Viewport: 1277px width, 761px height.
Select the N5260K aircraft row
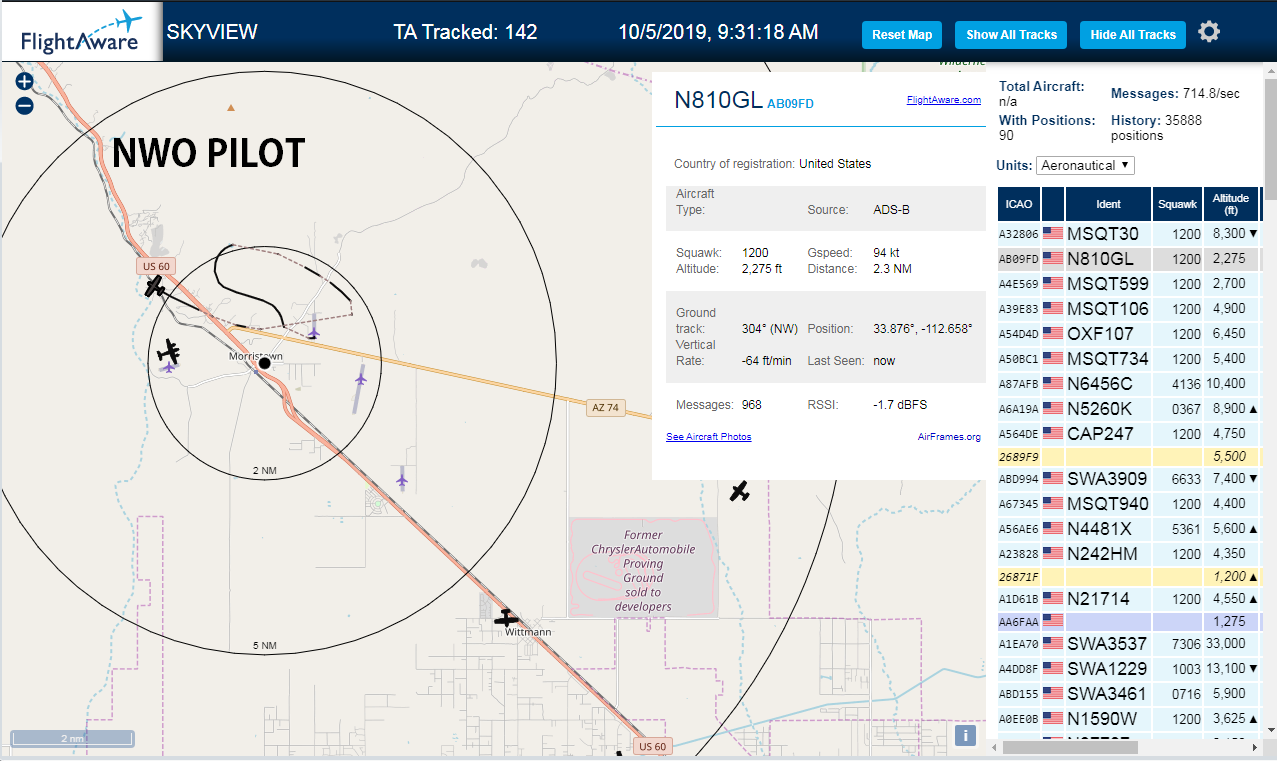(1129, 408)
